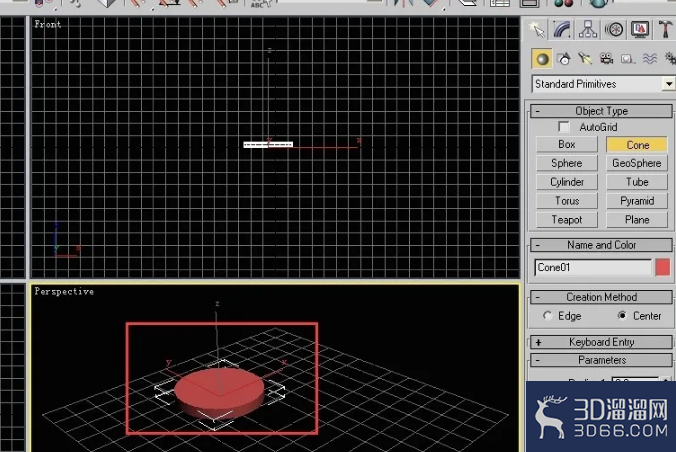This screenshot has width=676, height=452.
Task: Click the highlighted Cone button
Action: pyautogui.click(x=637, y=145)
